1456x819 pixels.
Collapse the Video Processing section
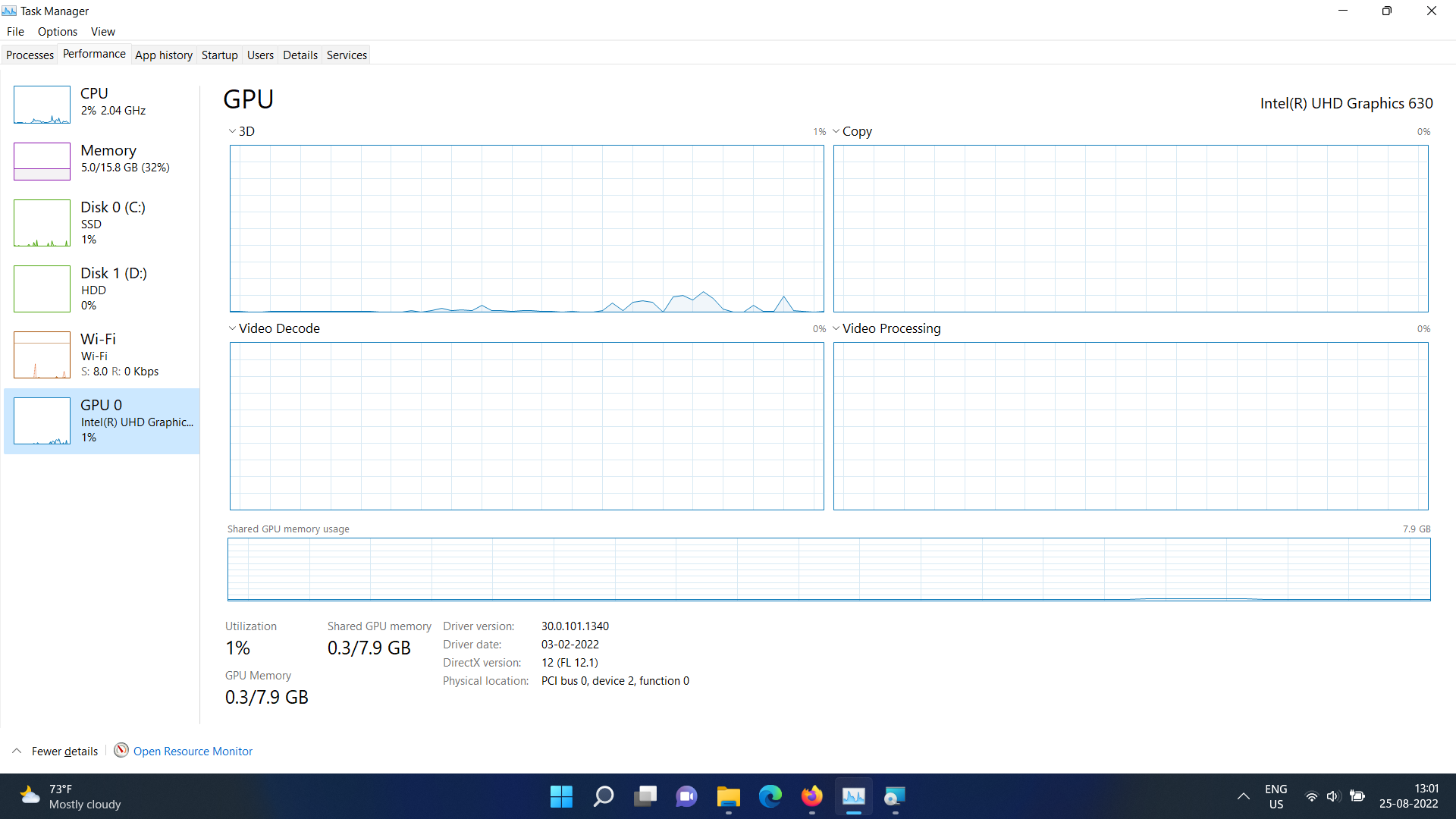tap(836, 328)
